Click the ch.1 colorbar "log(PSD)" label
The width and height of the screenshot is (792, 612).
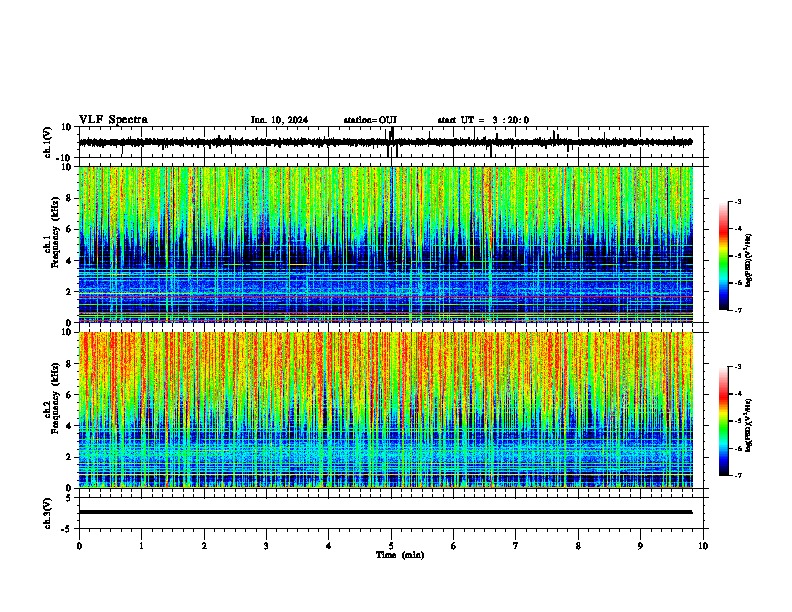(749, 260)
